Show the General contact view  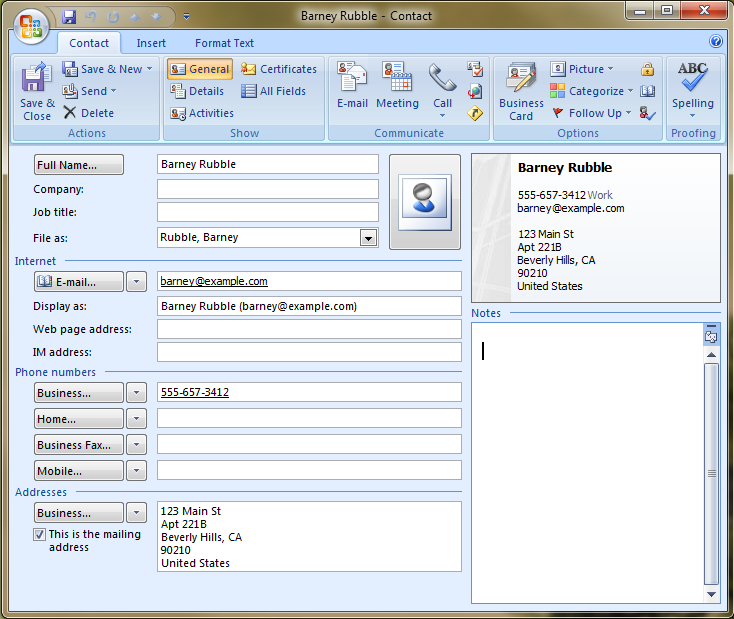[x=200, y=69]
